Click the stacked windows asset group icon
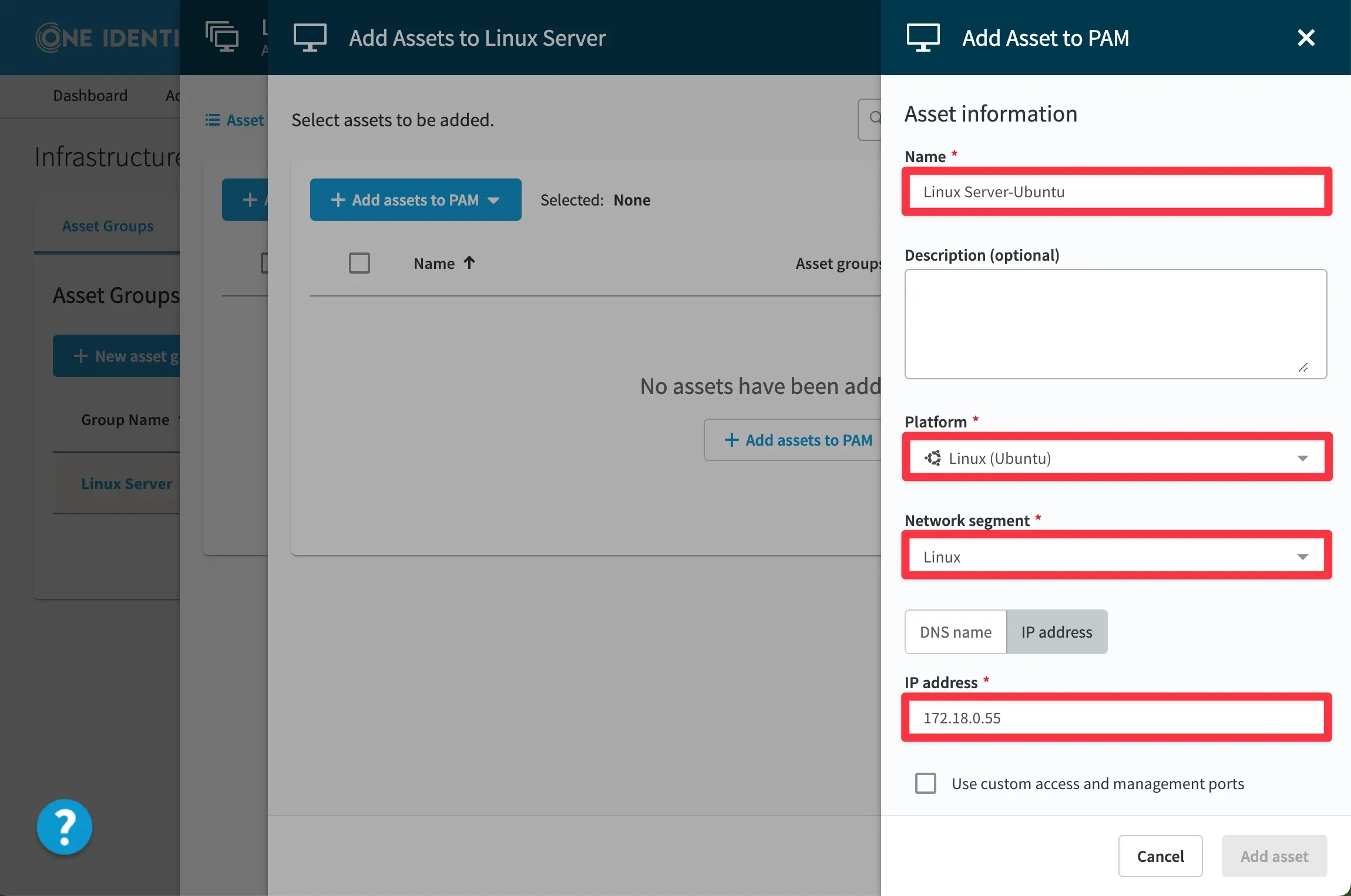Screen dimensions: 1351x896 221,36
